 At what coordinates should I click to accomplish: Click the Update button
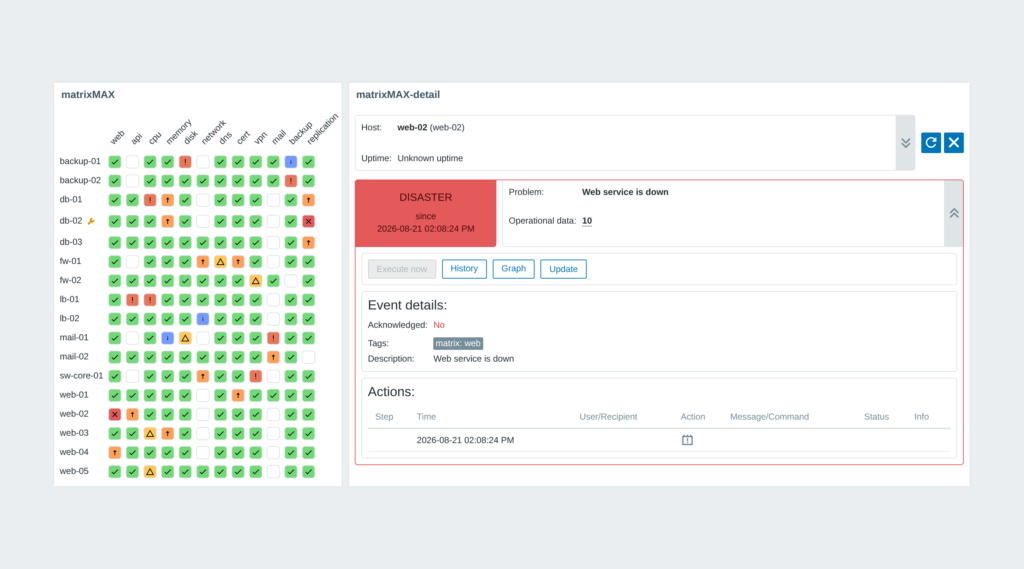563,268
